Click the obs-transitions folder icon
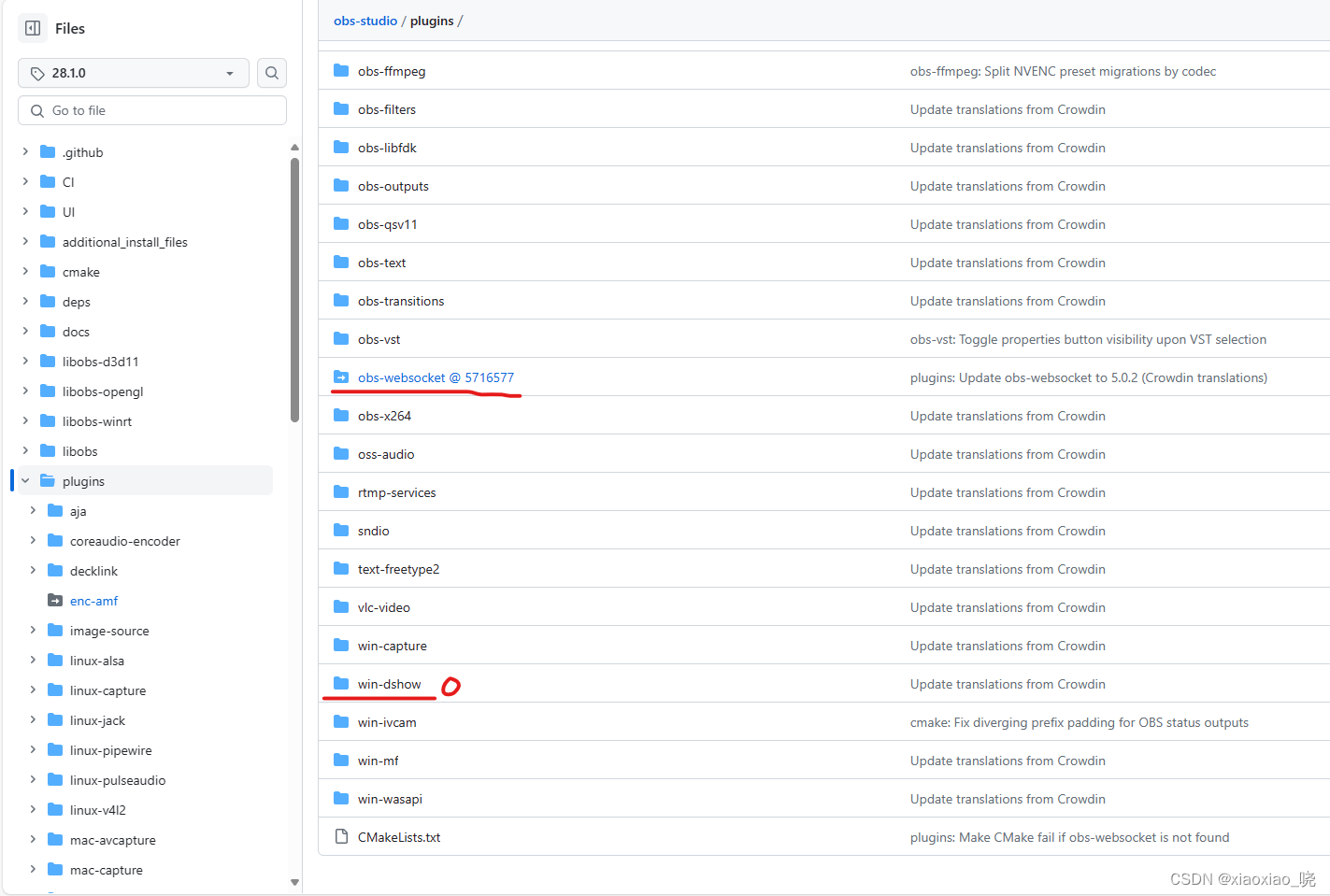This screenshot has width=1330, height=896. [x=341, y=300]
